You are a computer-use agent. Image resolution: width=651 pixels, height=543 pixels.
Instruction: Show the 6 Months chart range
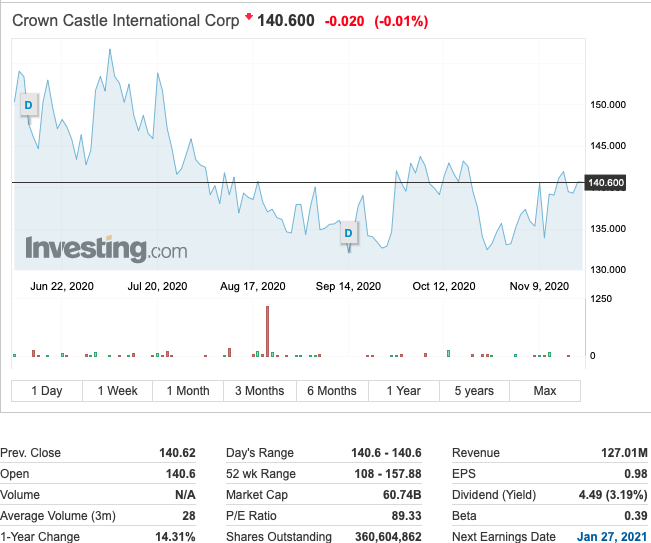pyautogui.click(x=332, y=391)
